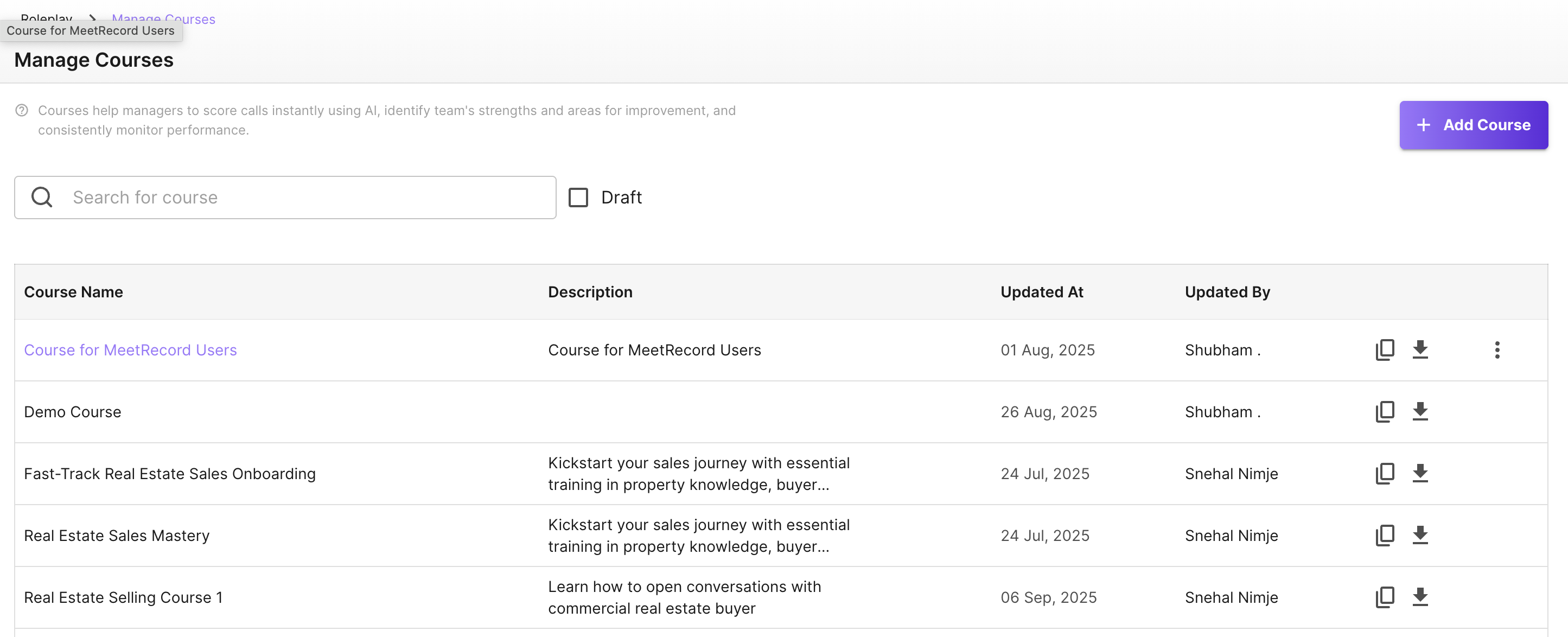Viewport: 1568px width, 637px height.
Task: Click the help icon beside courses description
Action: (x=22, y=110)
